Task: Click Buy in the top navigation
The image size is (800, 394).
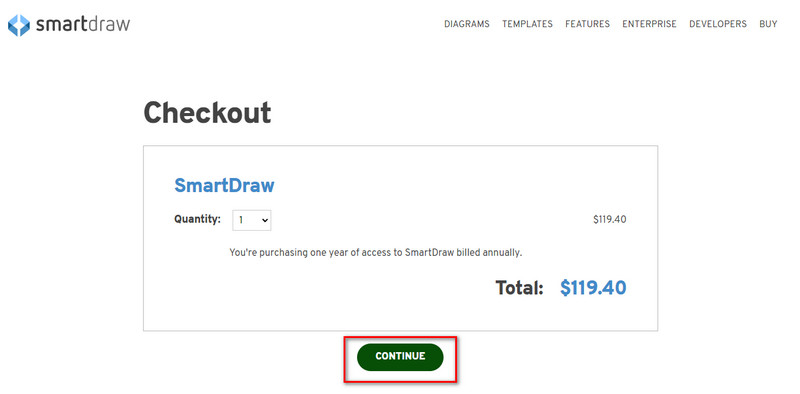Action: point(768,24)
